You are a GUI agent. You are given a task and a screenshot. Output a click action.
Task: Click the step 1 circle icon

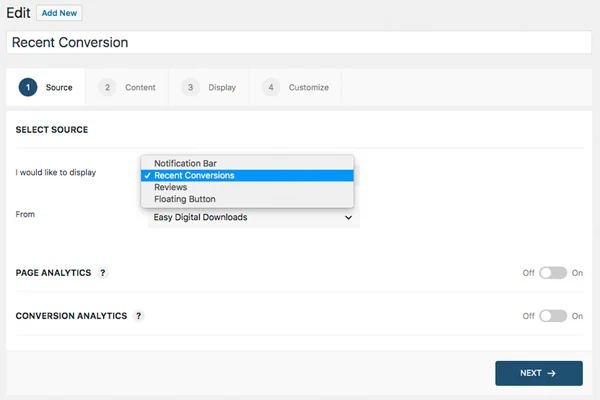(28, 87)
